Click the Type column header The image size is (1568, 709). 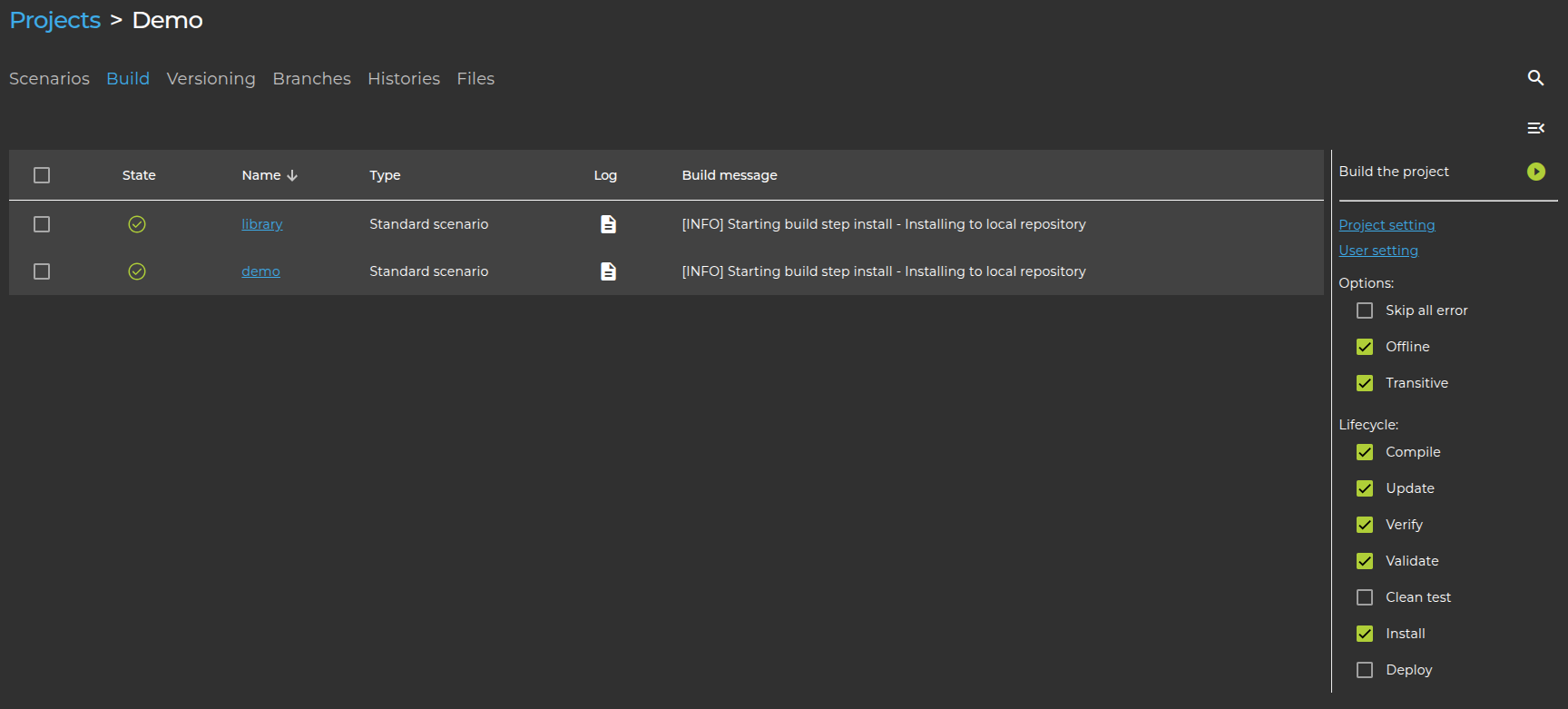385,175
